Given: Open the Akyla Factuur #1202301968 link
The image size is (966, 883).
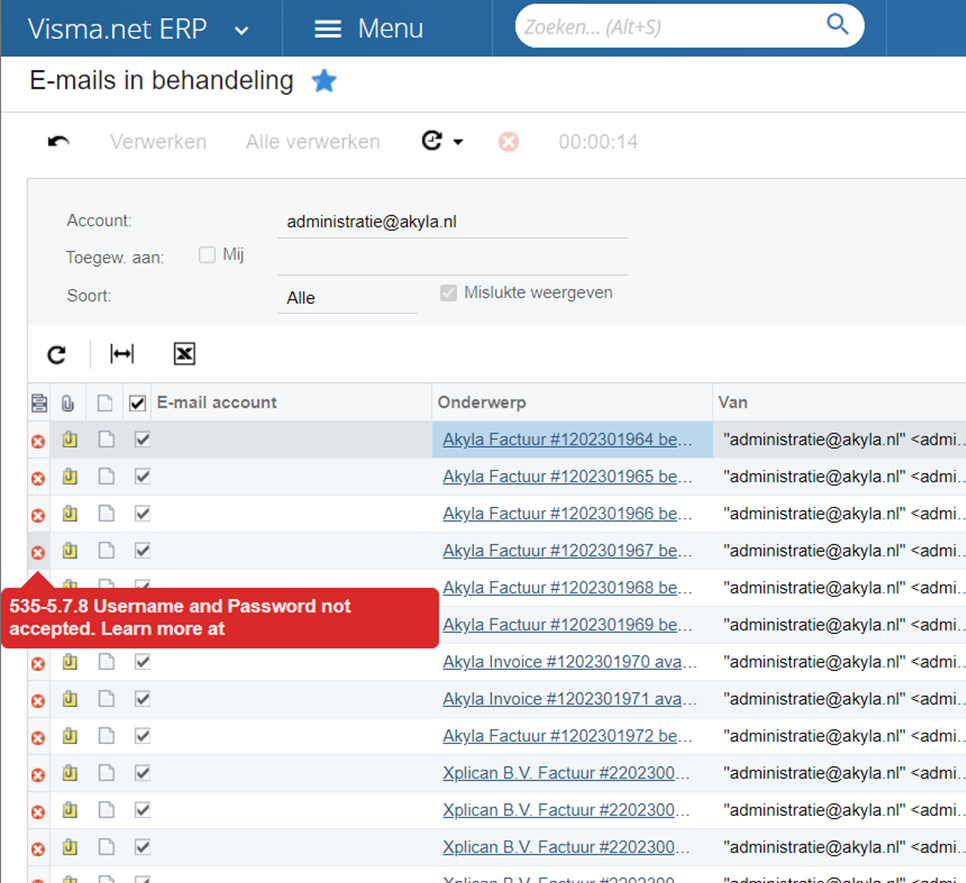Looking at the screenshot, I should click(x=567, y=587).
